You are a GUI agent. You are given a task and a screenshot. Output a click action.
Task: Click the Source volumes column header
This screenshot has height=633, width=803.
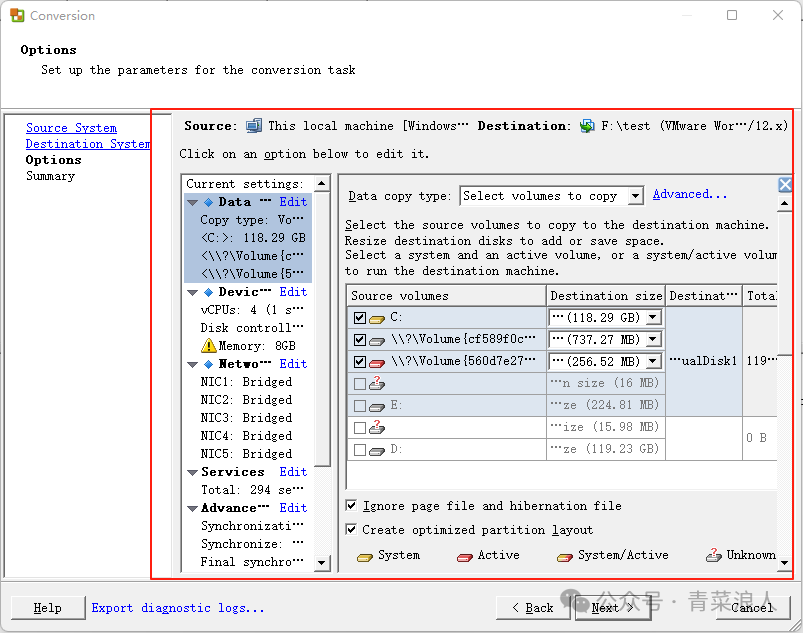tap(446, 296)
